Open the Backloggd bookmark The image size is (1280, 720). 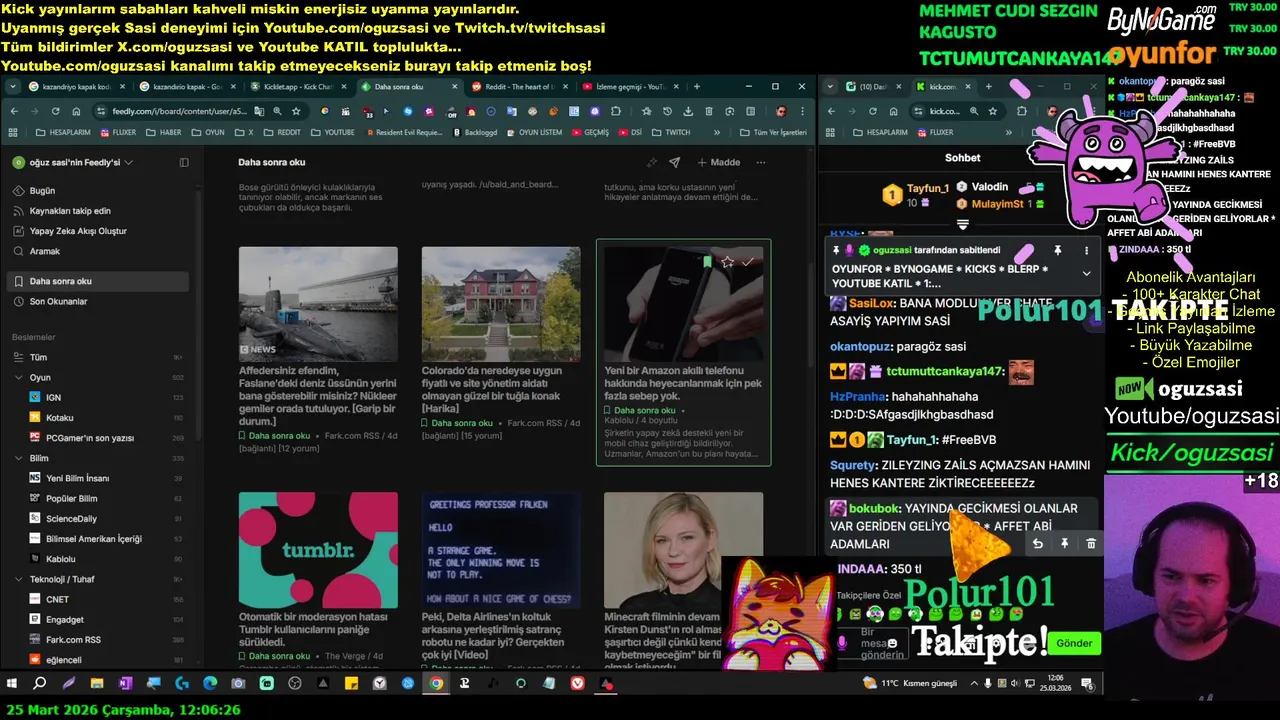click(474, 132)
